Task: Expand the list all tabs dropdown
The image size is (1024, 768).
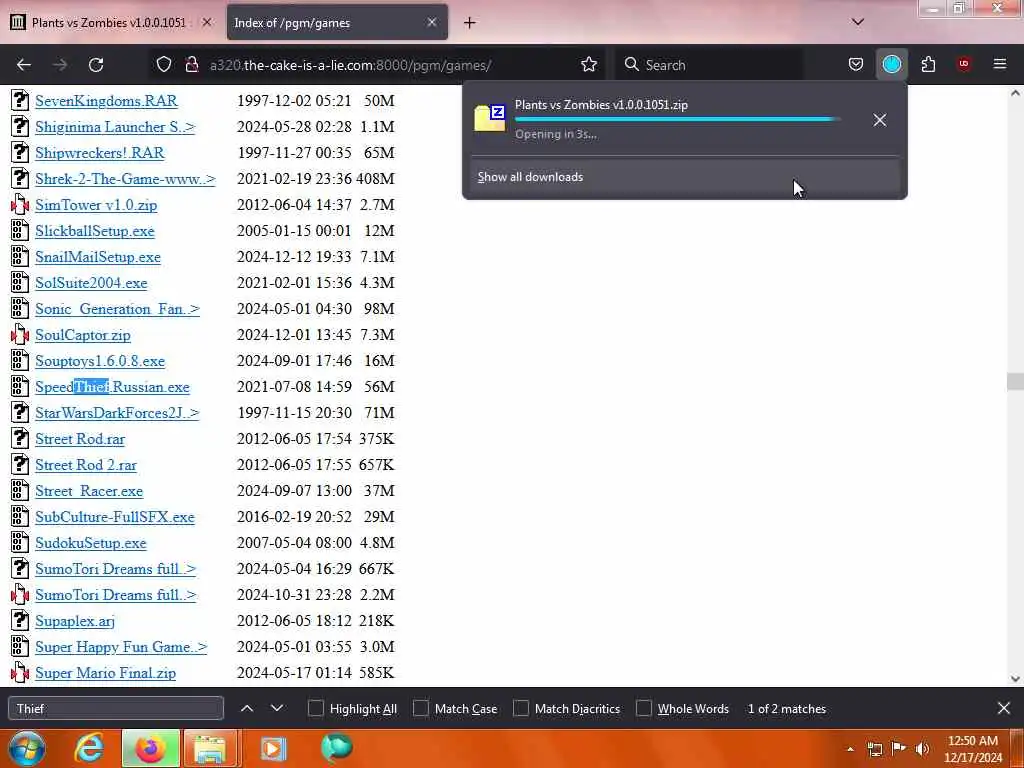Action: click(x=857, y=22)
